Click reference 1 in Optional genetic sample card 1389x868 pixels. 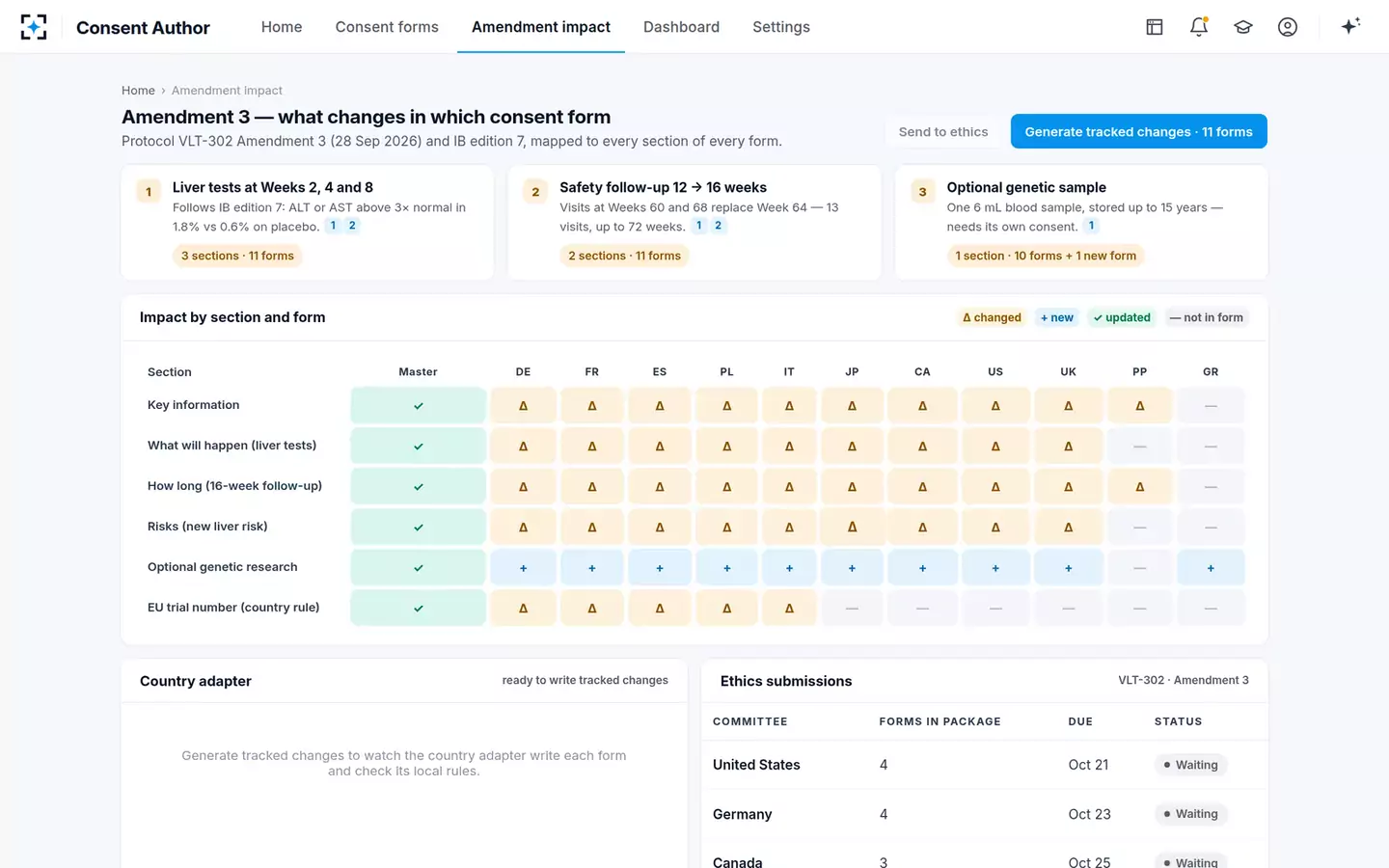pos(1091,226)
